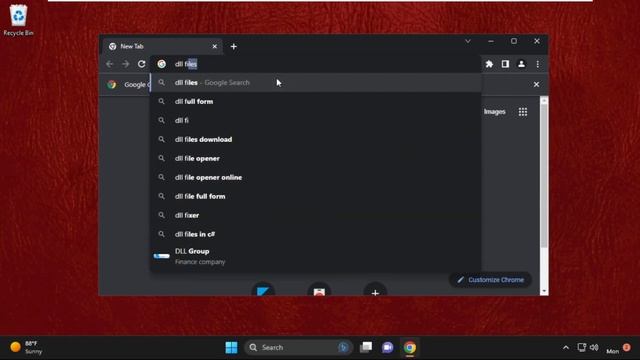Click the Customize Chrome button
This screenshot has width=640, height=360.
(x=490, y=280)
